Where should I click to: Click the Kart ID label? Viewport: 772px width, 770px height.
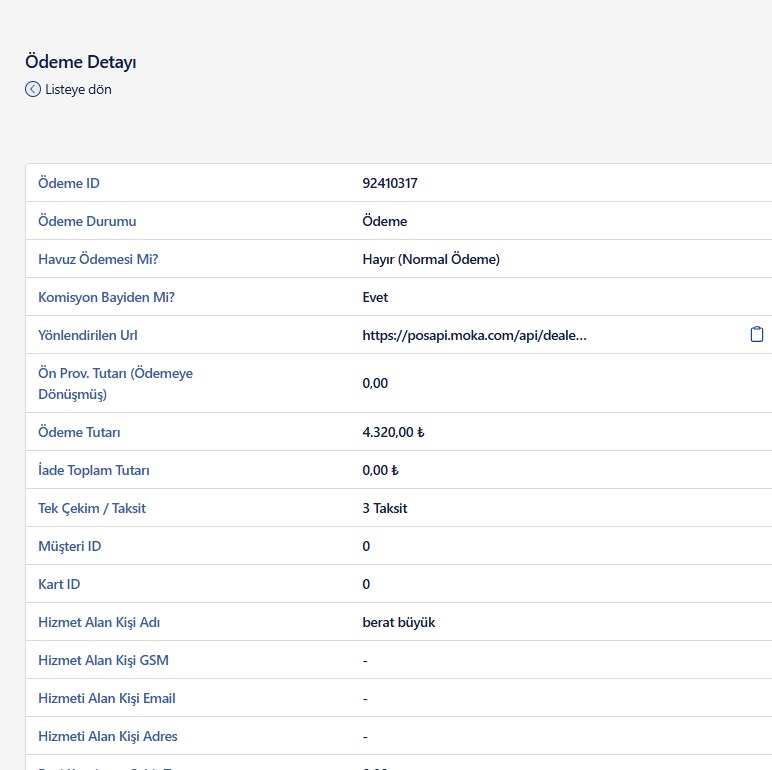tap(59, 584)
